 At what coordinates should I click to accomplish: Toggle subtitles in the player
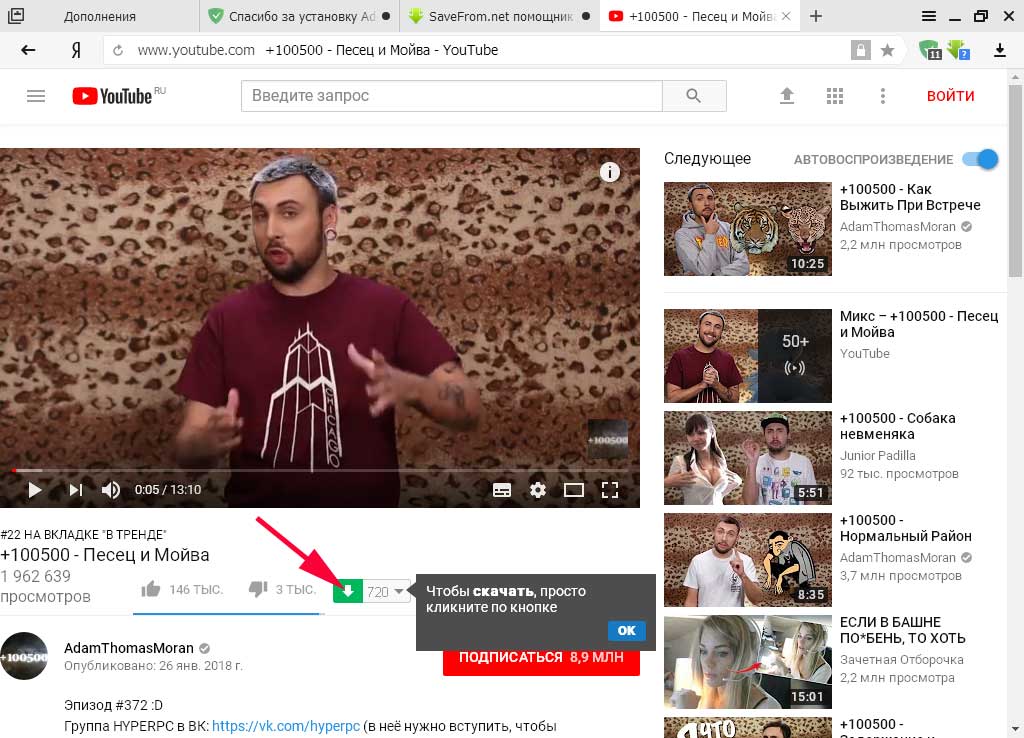[x=502, y=490]
